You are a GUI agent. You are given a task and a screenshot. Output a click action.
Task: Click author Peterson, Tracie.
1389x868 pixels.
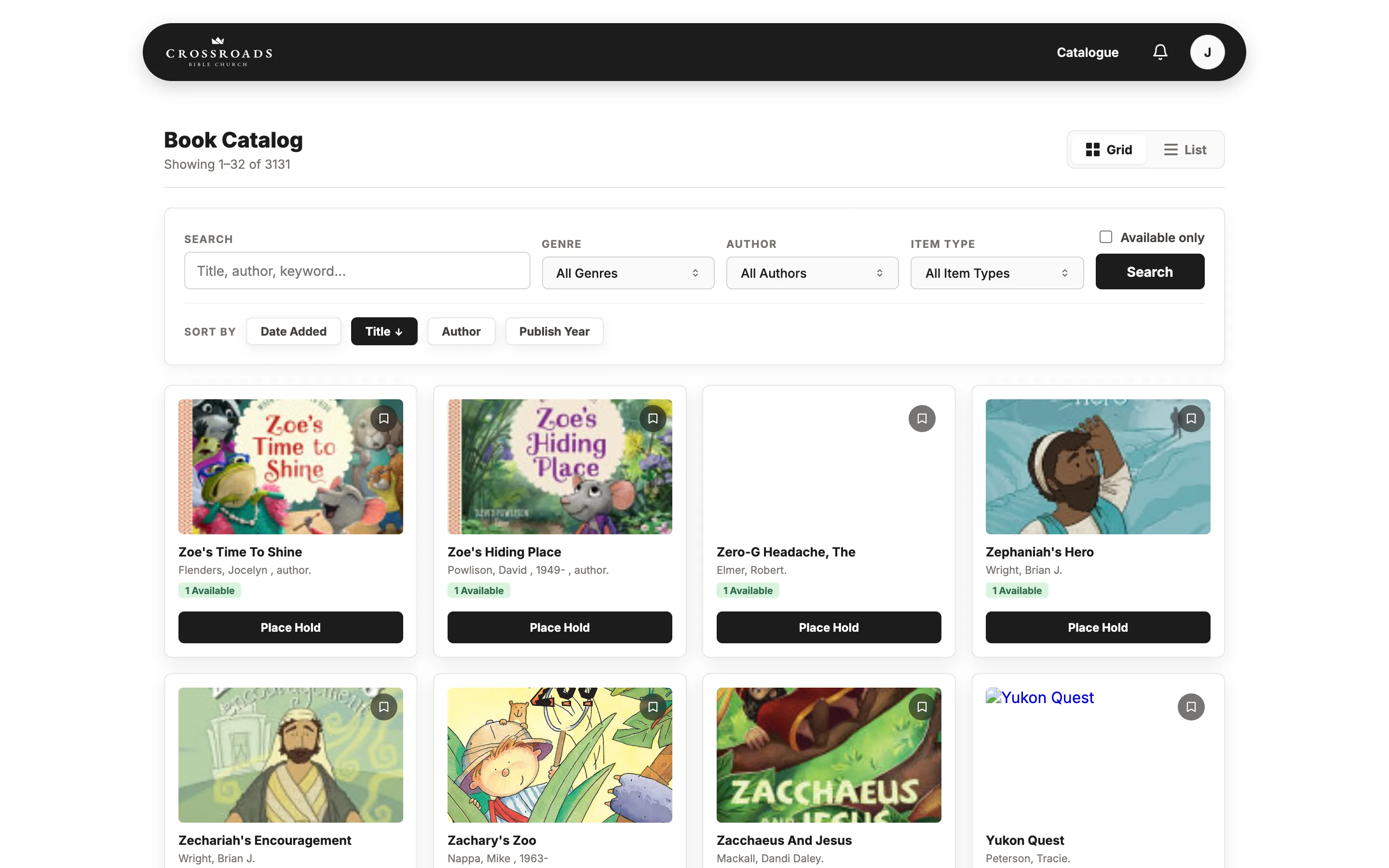[x=1027, y=858]
